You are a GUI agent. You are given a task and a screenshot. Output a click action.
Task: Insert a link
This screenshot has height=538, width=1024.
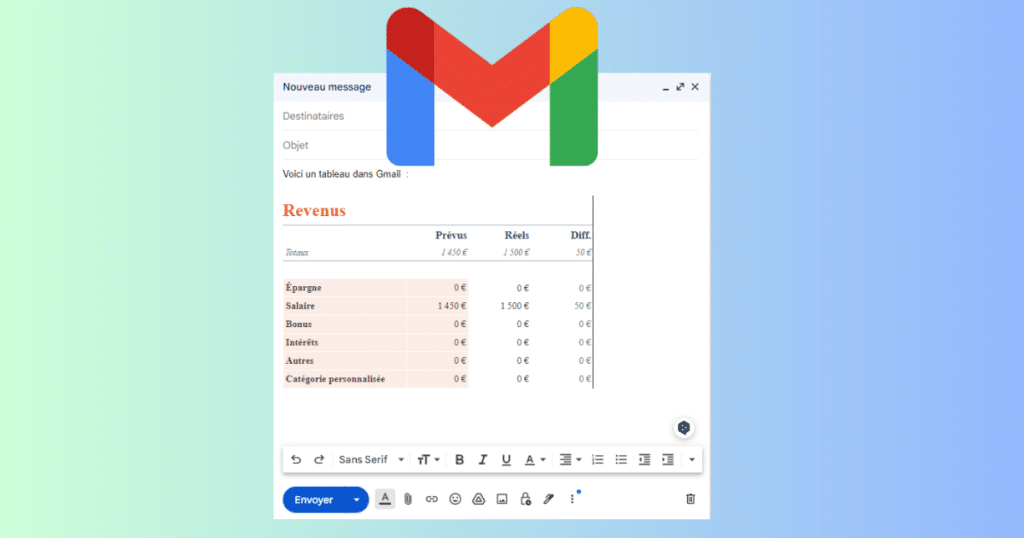tap(432, 499)
